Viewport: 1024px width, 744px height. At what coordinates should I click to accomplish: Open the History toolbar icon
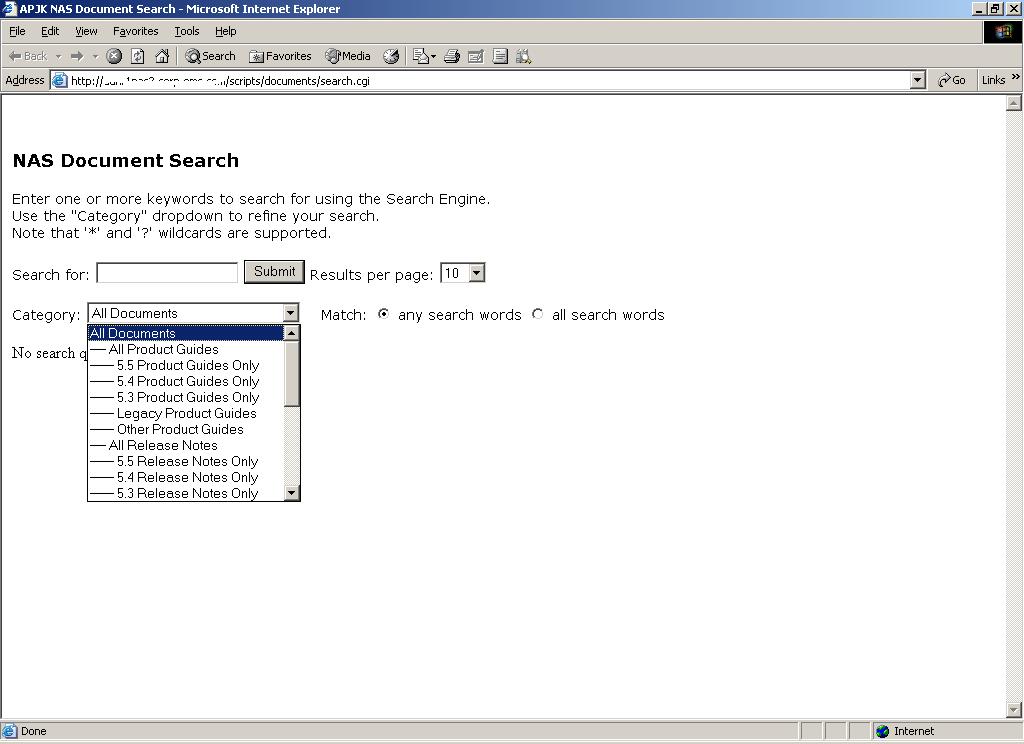[x=391, y=56]
